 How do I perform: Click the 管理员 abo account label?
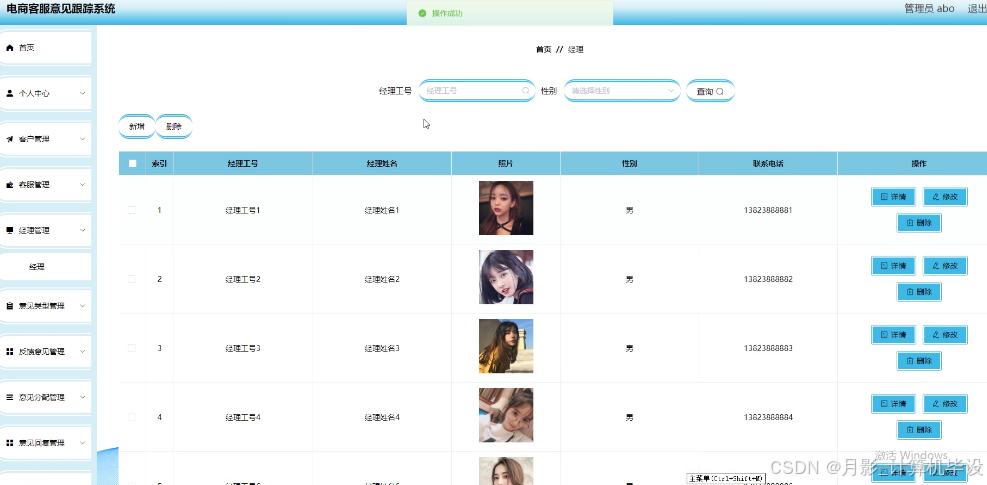[x=929, y=9]
